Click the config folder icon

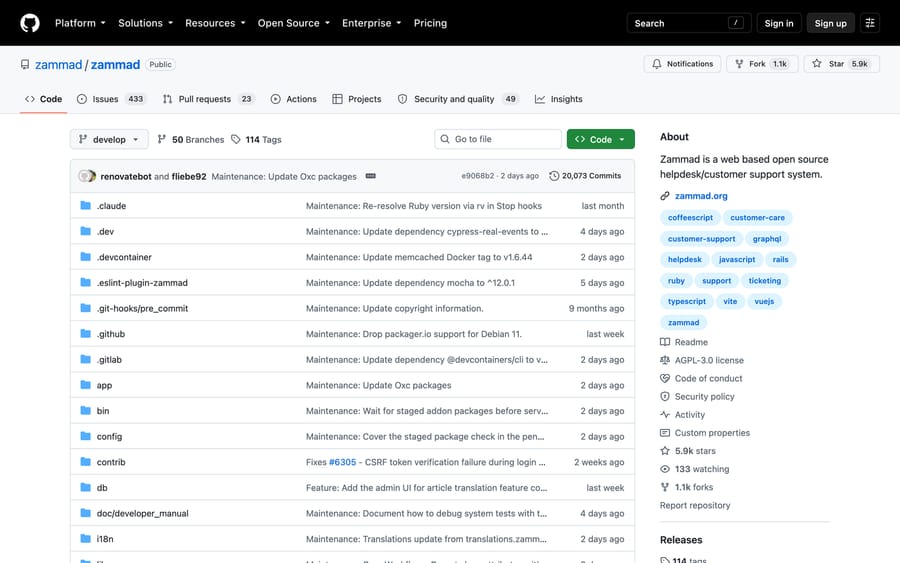(86, 436)
